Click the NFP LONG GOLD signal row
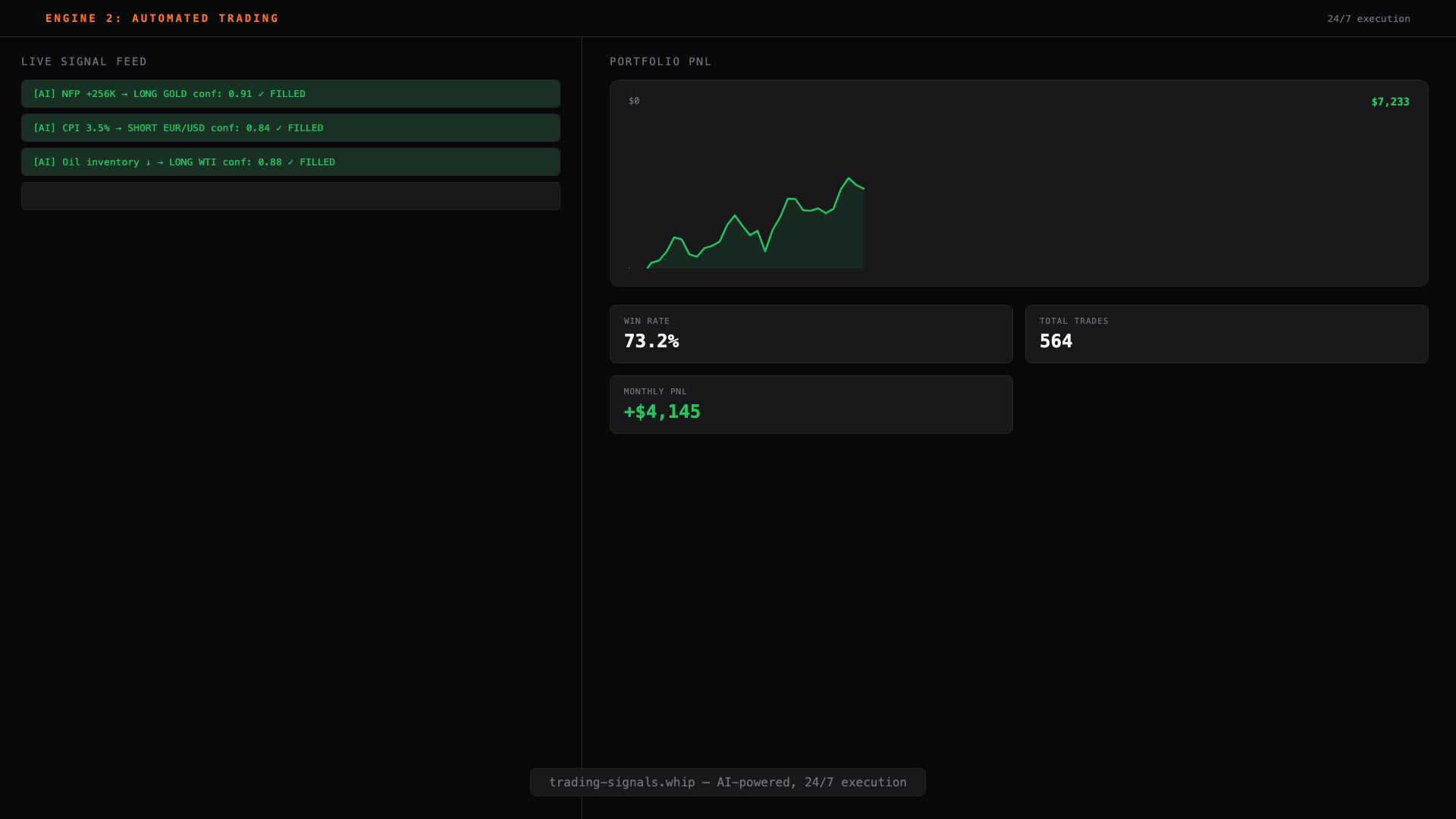 pyautogui.click(x=290, y=94)
